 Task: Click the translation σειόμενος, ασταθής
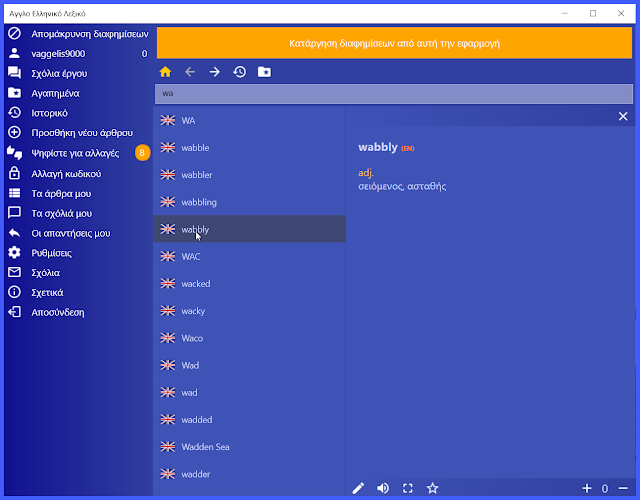tap(402, 187)
